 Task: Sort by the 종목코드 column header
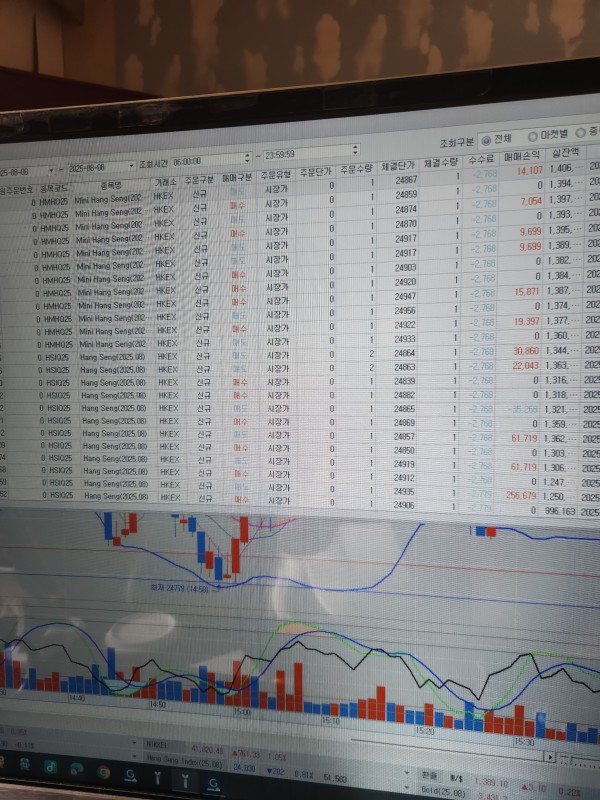(x=55, y=188)
